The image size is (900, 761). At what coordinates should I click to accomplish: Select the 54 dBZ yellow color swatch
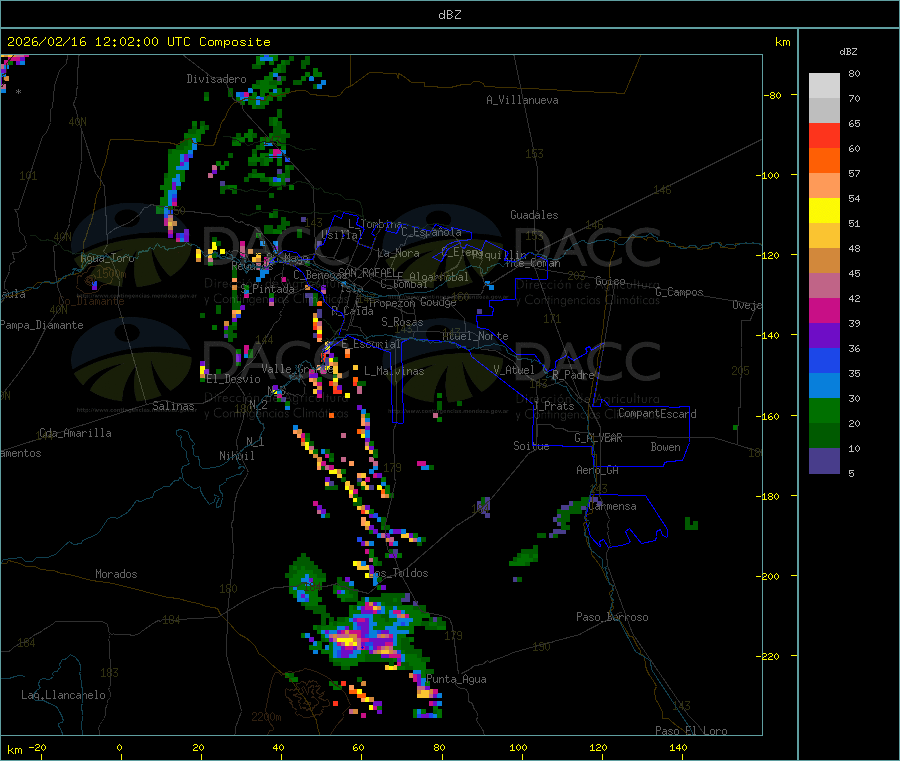point(824,211)
